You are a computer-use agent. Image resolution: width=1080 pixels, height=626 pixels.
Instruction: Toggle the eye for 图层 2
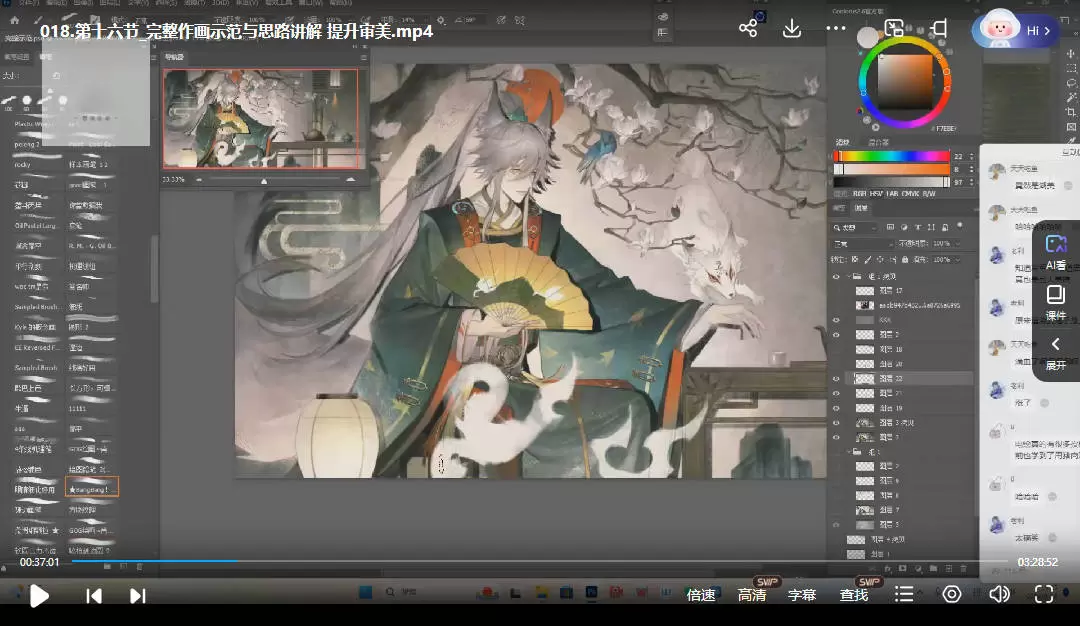(x=836, y=335)
